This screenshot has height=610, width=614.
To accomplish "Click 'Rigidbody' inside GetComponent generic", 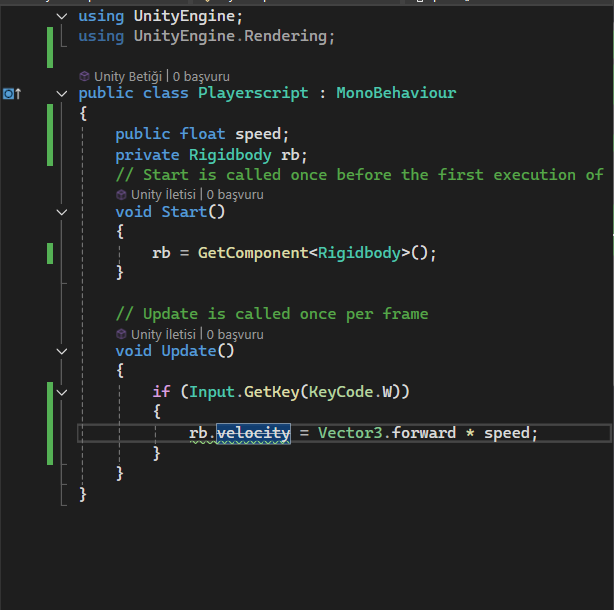I will point(359,253).
